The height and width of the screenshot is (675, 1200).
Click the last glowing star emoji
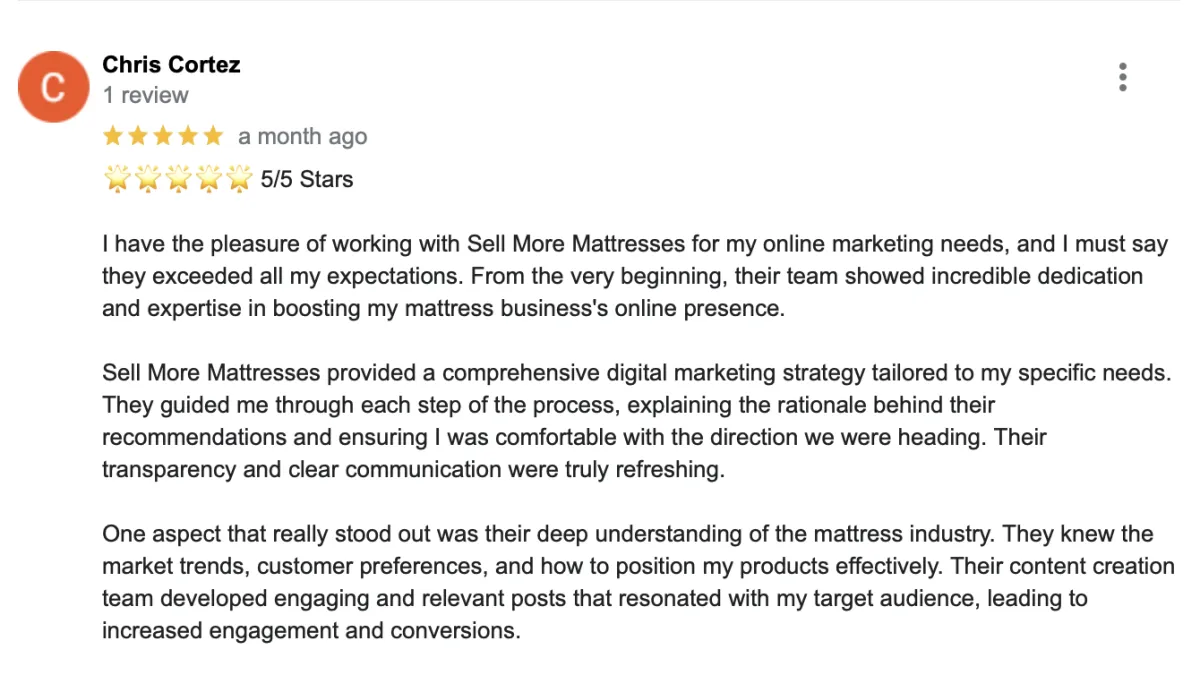pos(238,179)
